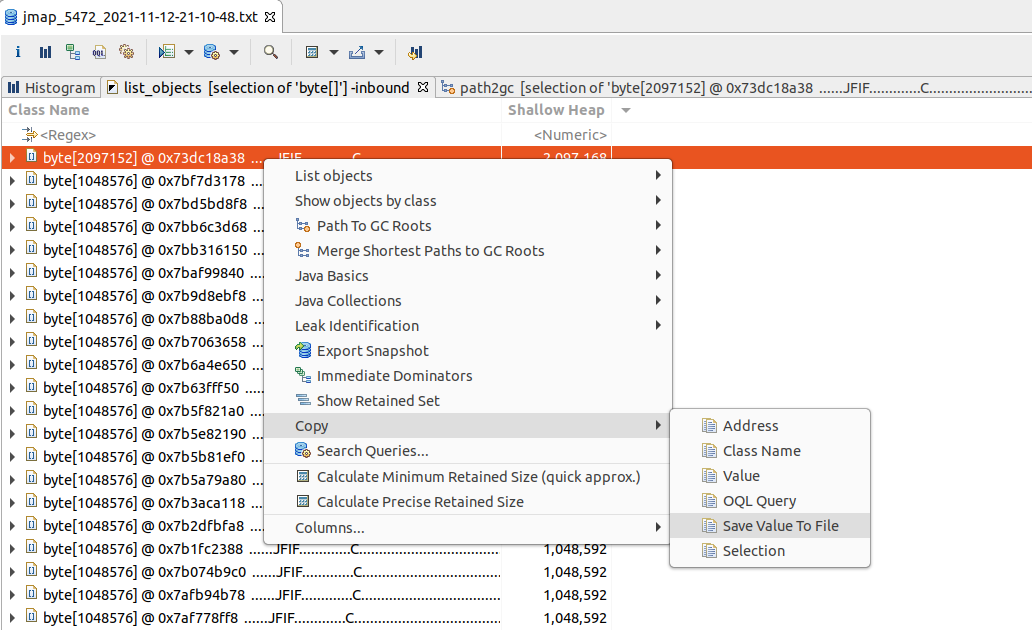Image resolution: width=1032 pixels, height=630 pixels.
Task: Open dropdown arrow next to export icon
Action: pos(378,52)
